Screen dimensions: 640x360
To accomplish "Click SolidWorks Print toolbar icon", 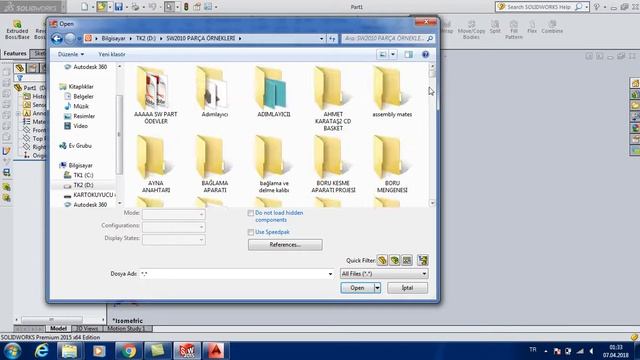I will tap(136, 7).
